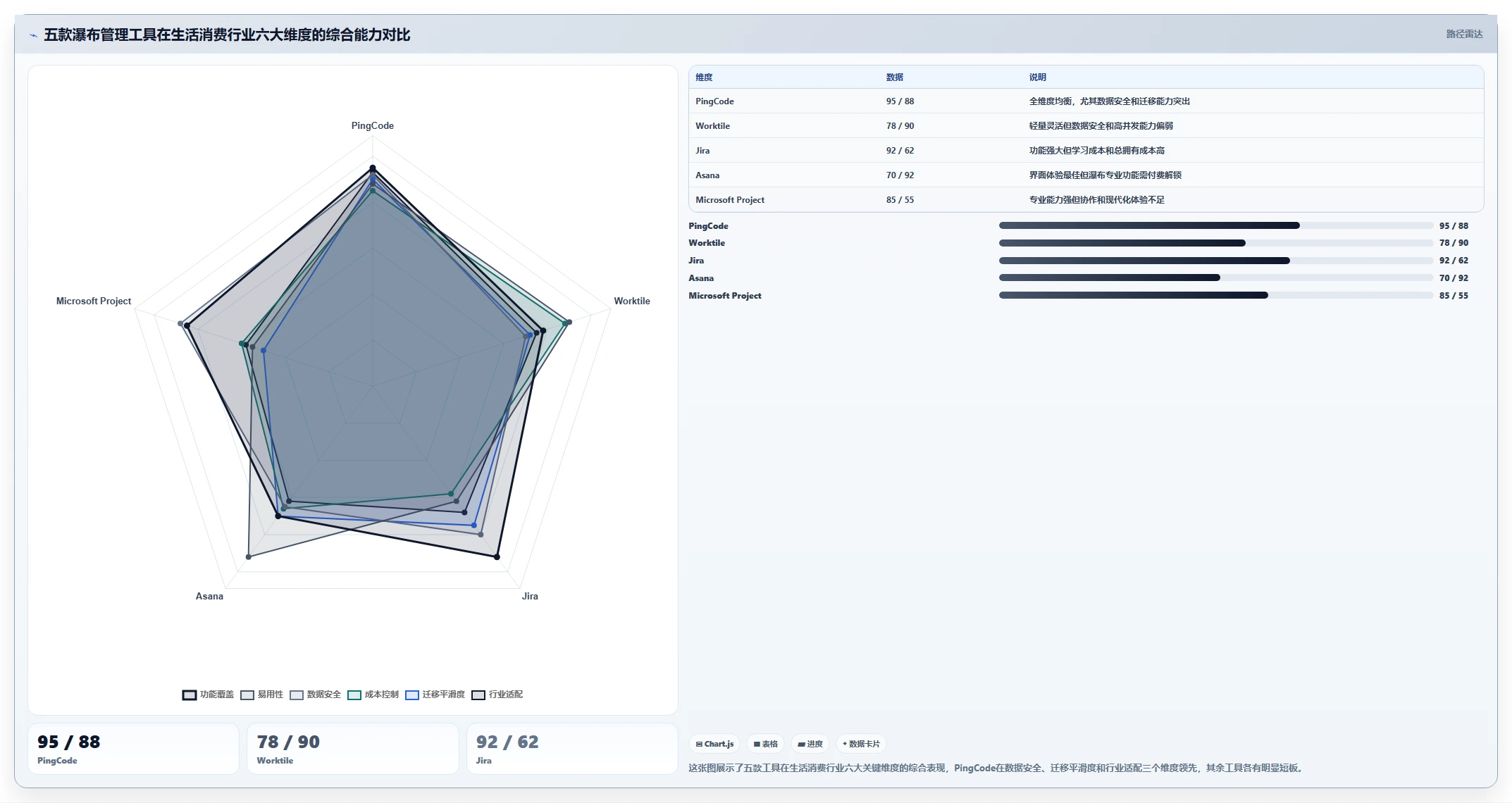Click Microsoft Project label in progress list

tap(725, 296)
